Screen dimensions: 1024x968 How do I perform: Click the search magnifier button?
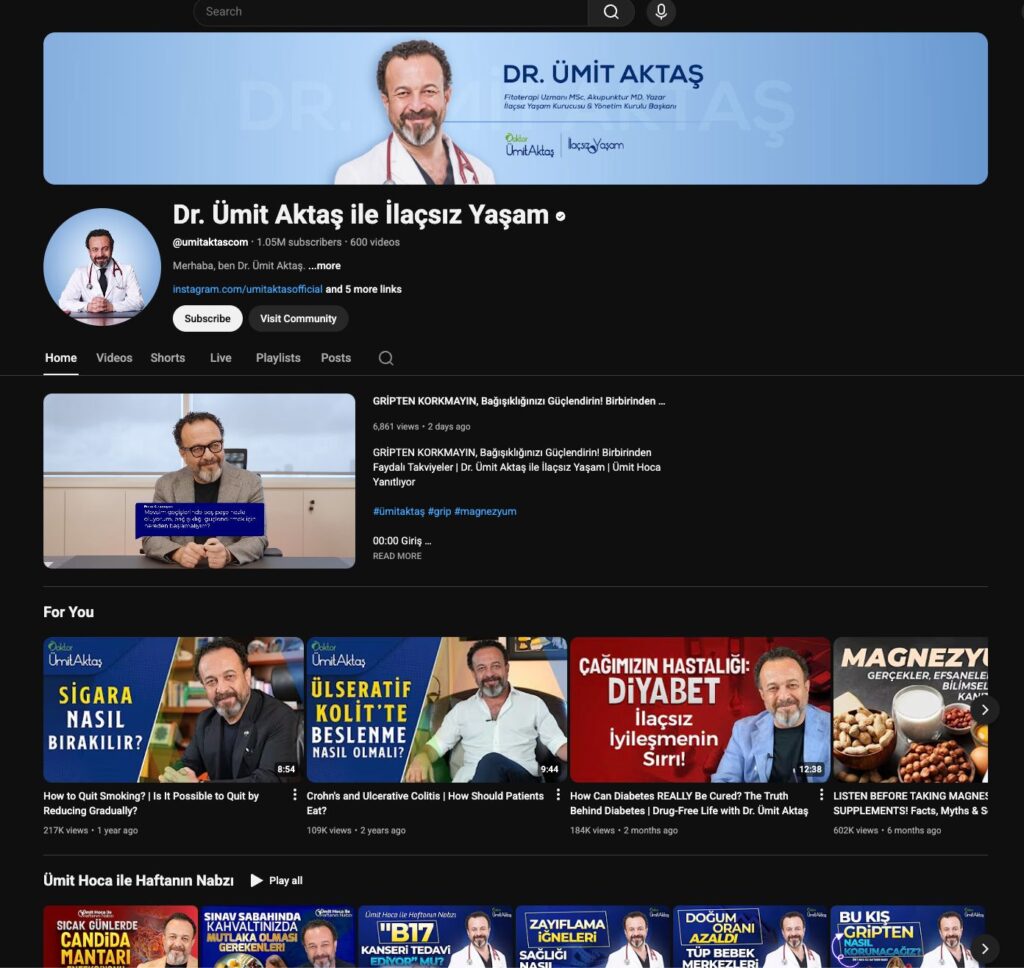click(x=610, y=12)
